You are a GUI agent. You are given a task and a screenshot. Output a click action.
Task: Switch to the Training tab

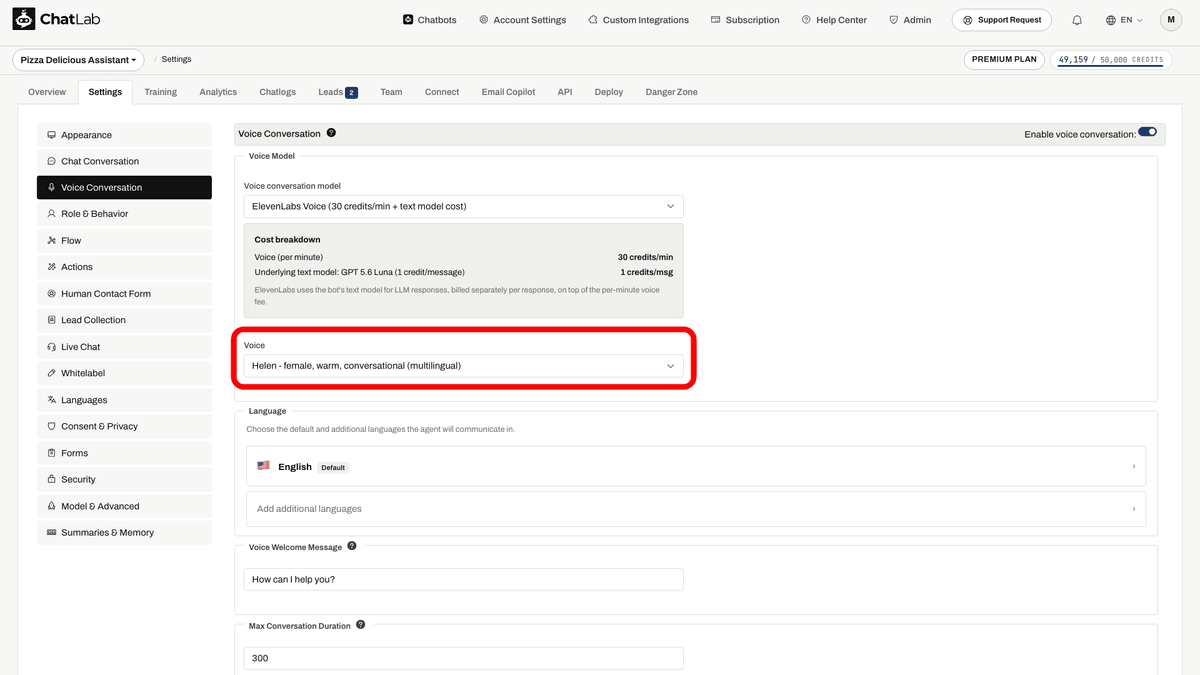(160, 92)
